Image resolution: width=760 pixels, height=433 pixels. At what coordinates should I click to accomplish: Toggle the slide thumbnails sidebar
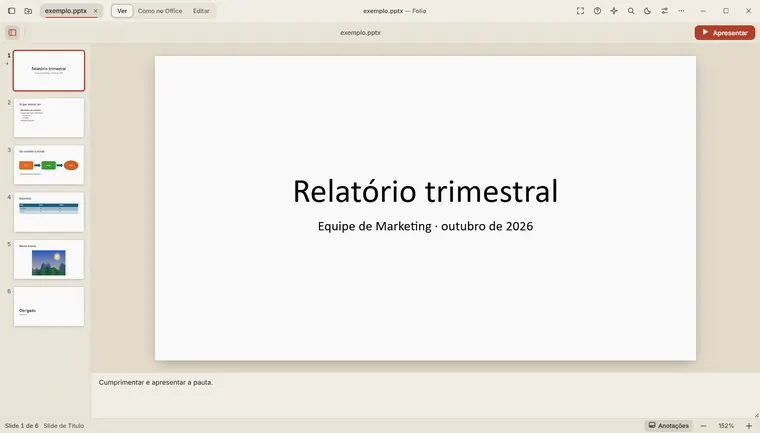(13, 32)
